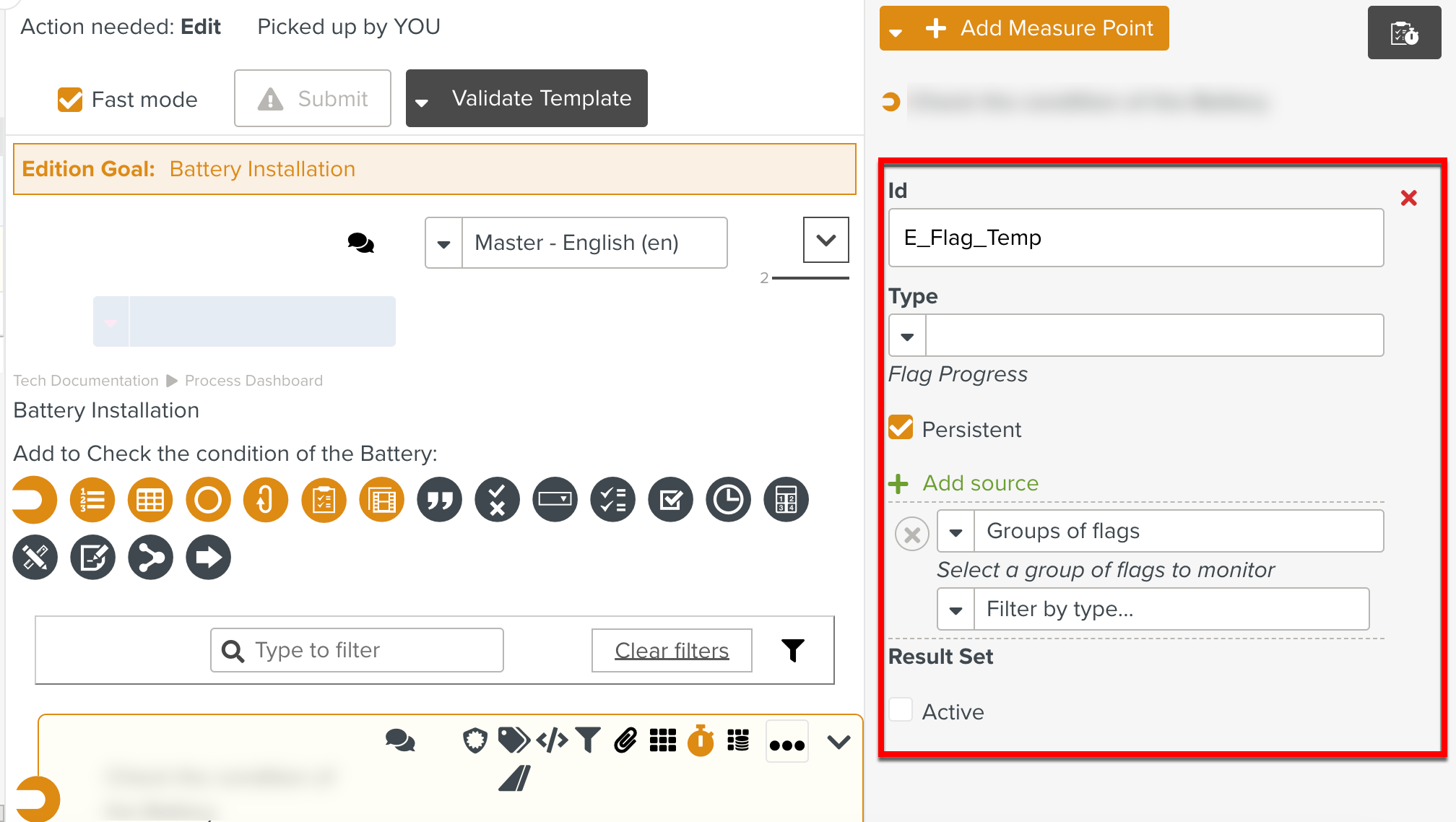Open the three-dots more options menu
1456x822 pixels.
pyautogui.click(x=786, y=743)
